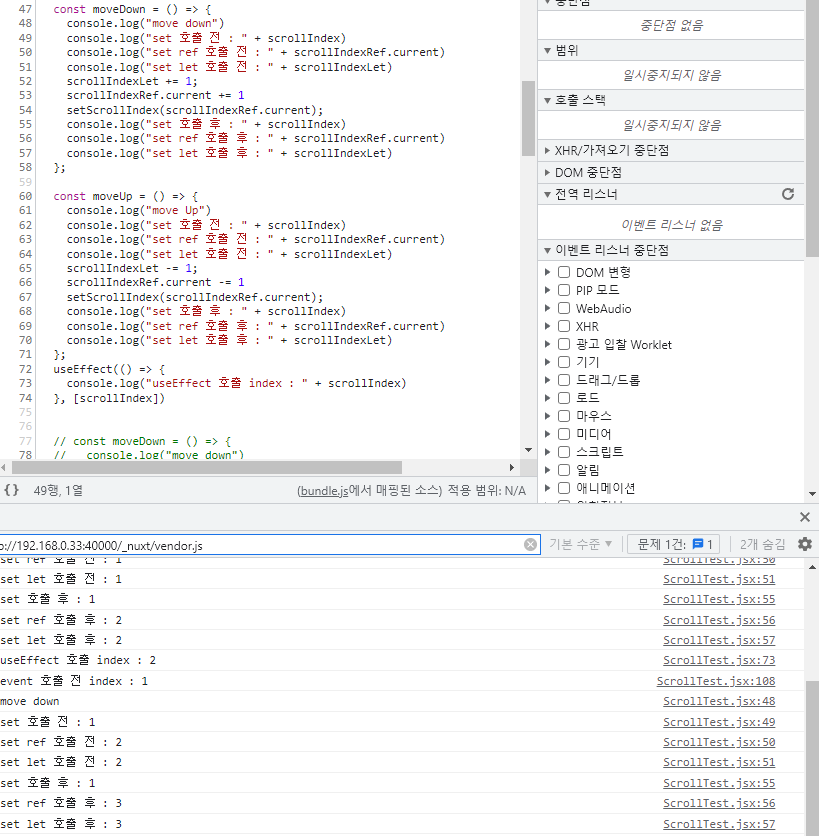Screen dimensions: 819x836
Task: Expand the DOM 중단점 section
Action: click(547, 172)
